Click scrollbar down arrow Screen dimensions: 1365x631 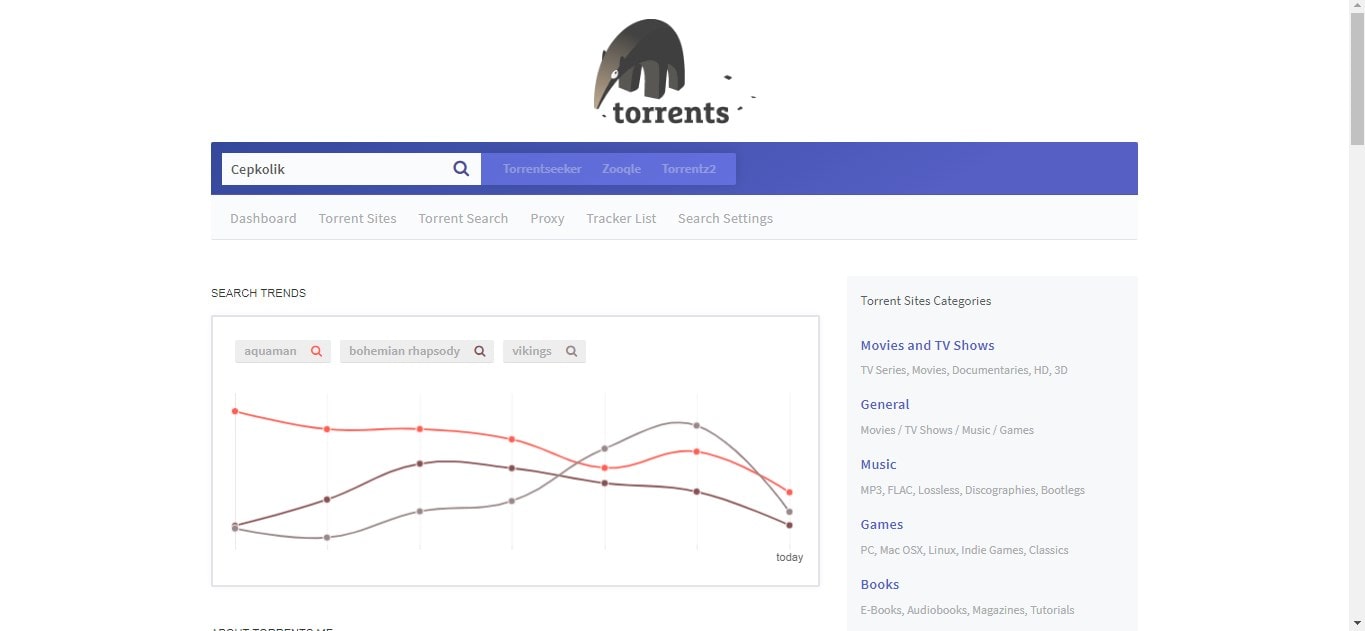(1357, 623)
